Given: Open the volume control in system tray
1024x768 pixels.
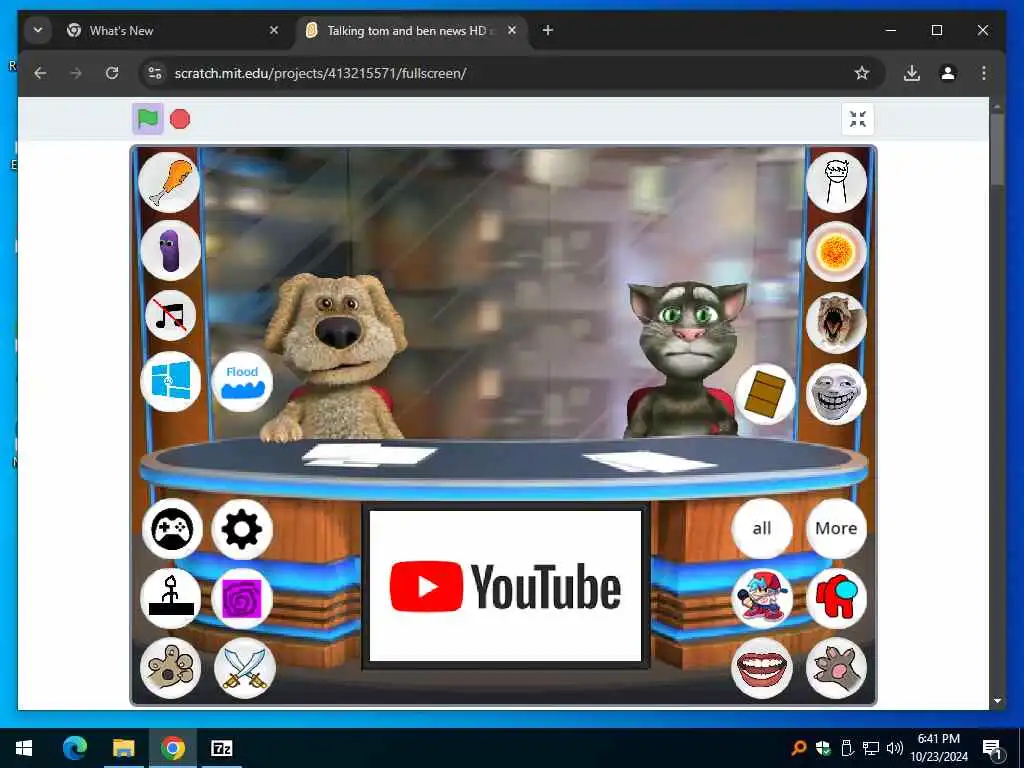Looking at the screenshot, I should click(x=895, y=748).
